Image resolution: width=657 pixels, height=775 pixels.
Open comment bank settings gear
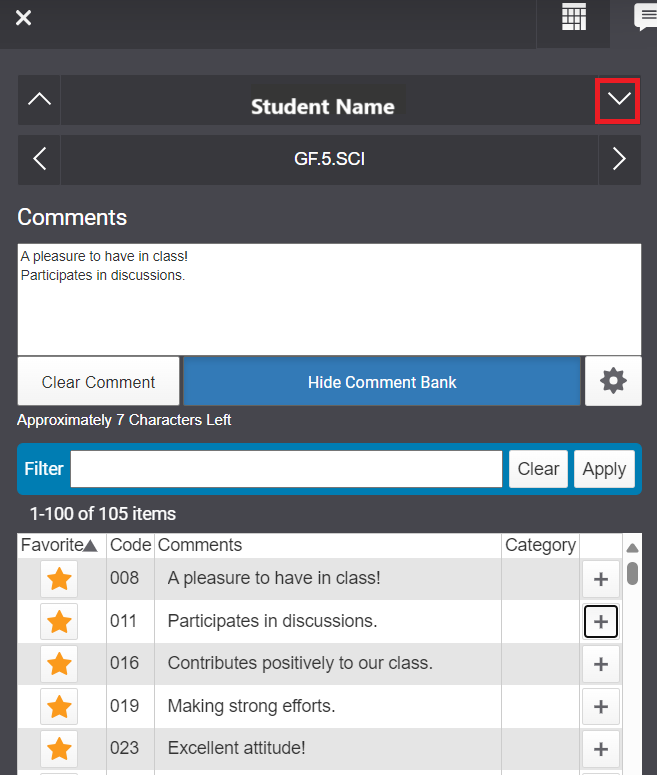coord(613,381)
